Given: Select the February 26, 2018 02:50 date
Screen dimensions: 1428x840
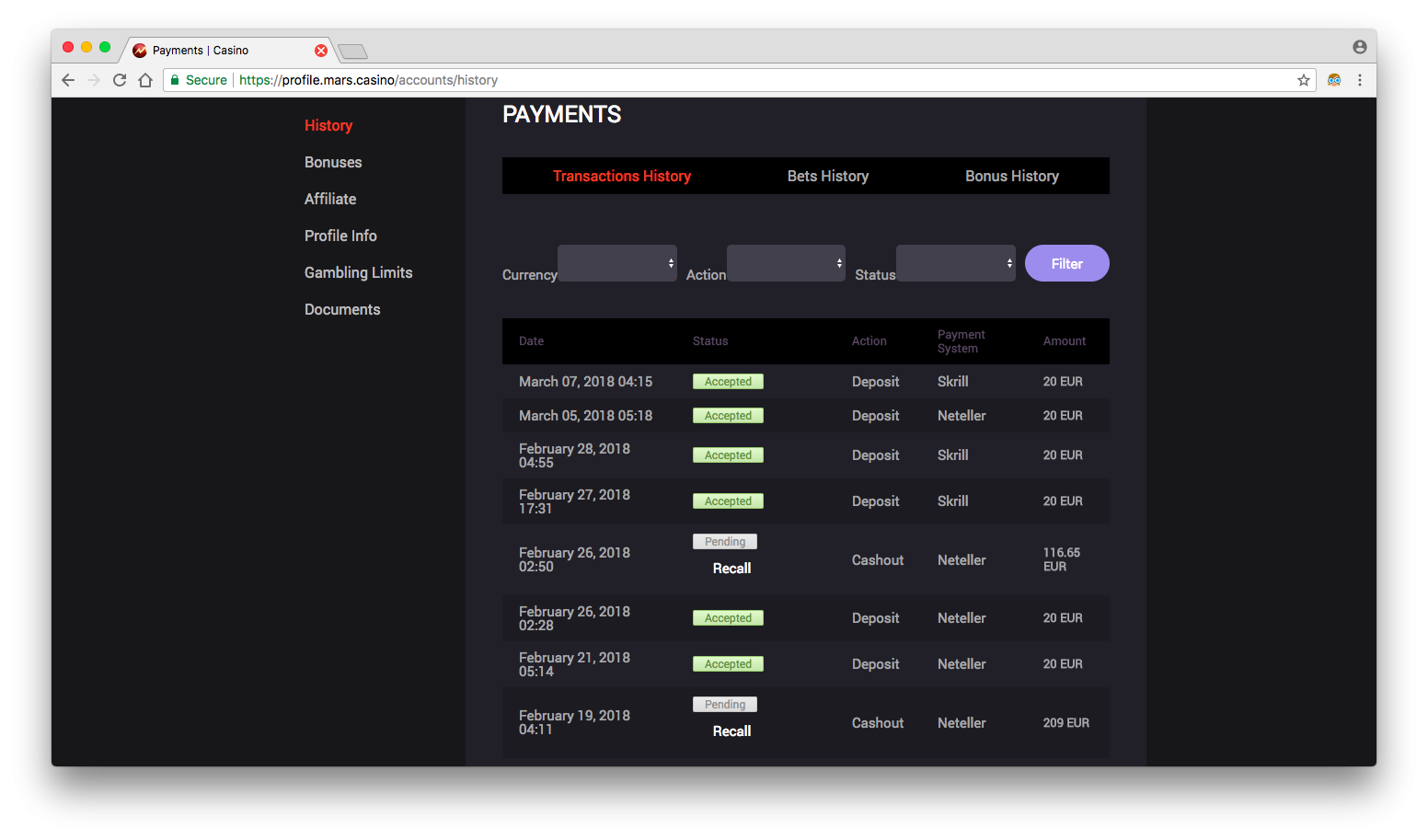Looking at the screenshot, I should click(x=574, y=559).
